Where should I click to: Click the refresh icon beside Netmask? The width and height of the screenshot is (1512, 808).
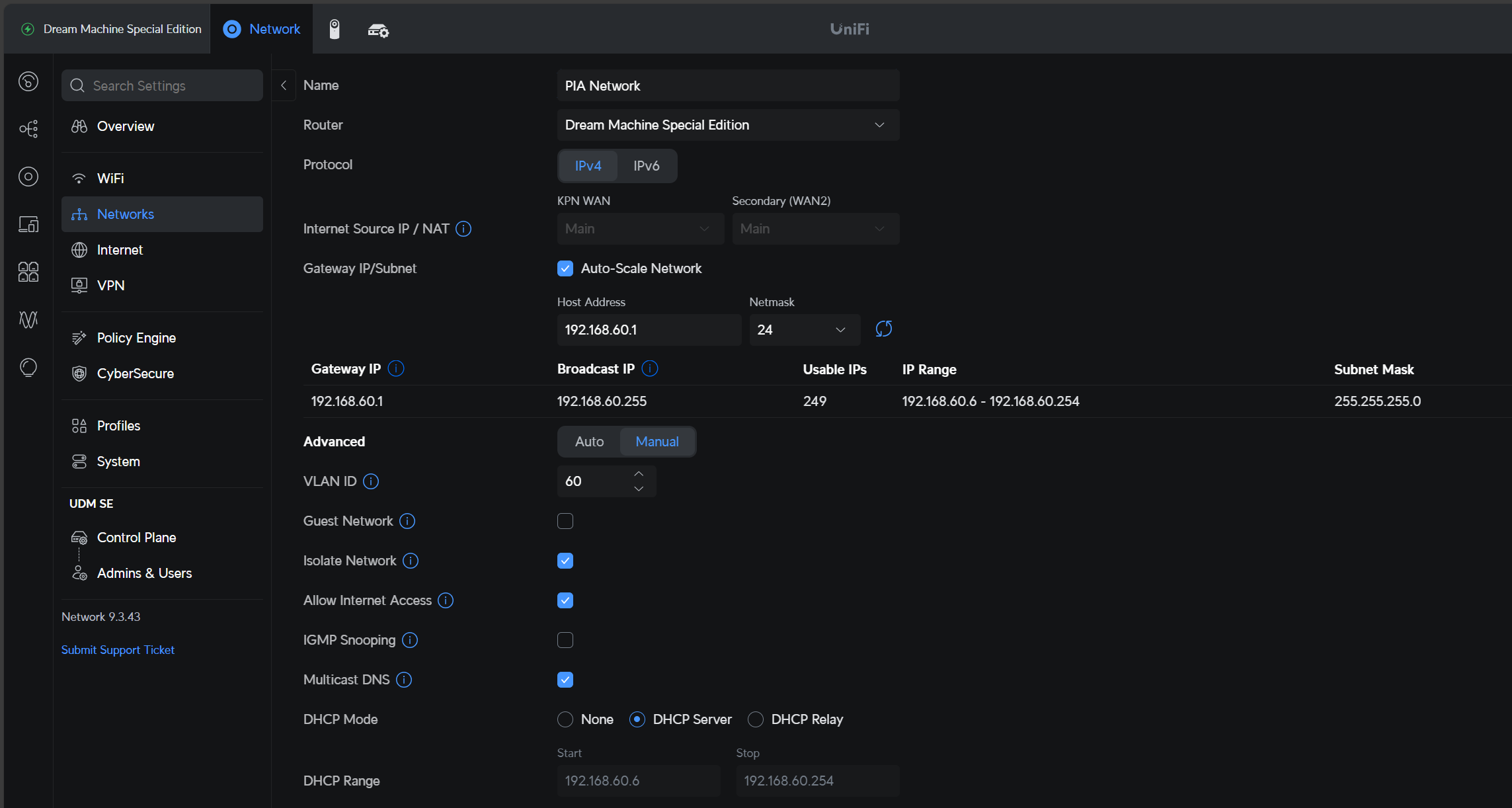pyautogui.click(x=884, y=329)
